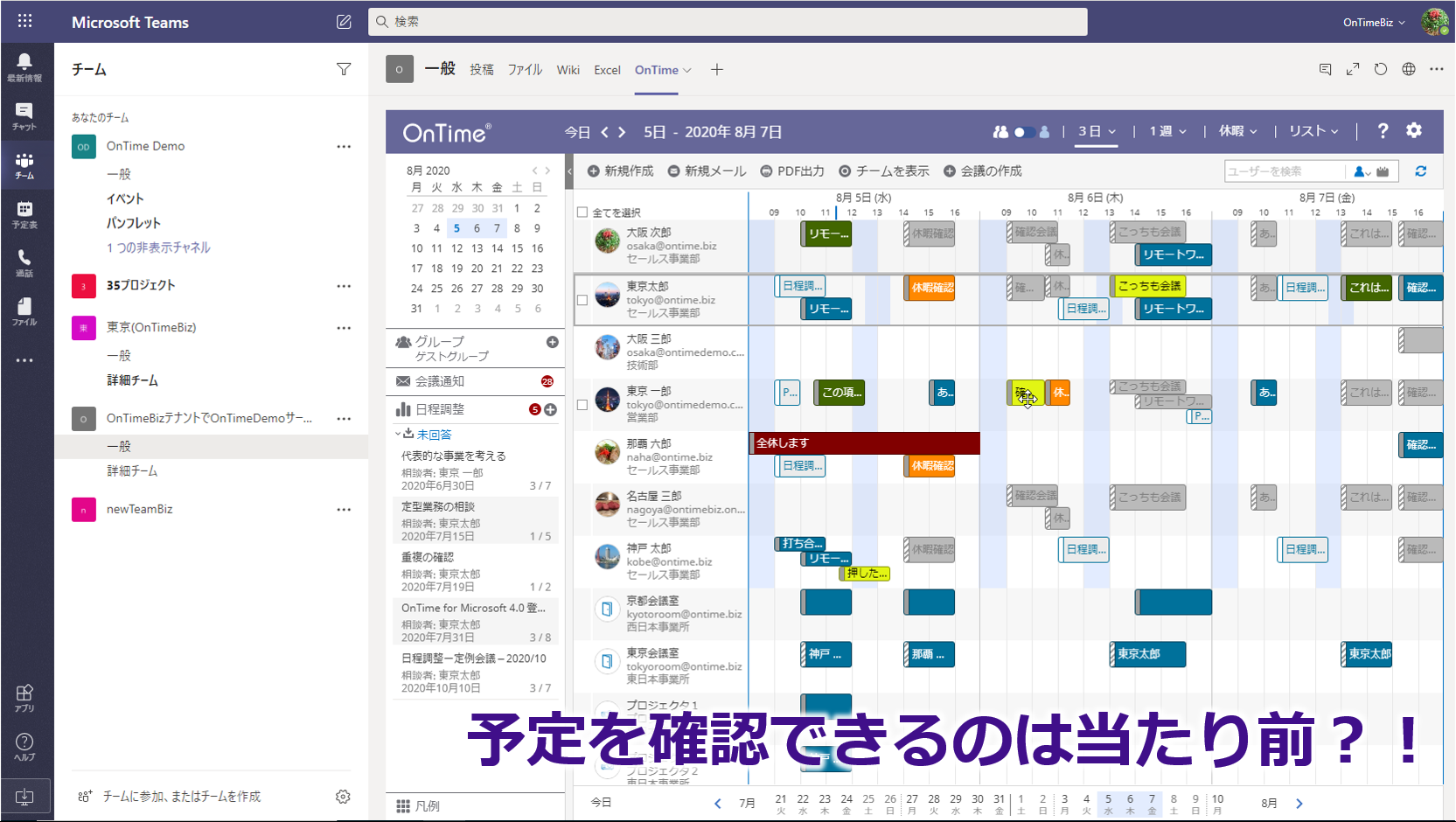The image size is (1456, 822).
Task: Add a group with the グループ plus icon
Action: point(553,342)
